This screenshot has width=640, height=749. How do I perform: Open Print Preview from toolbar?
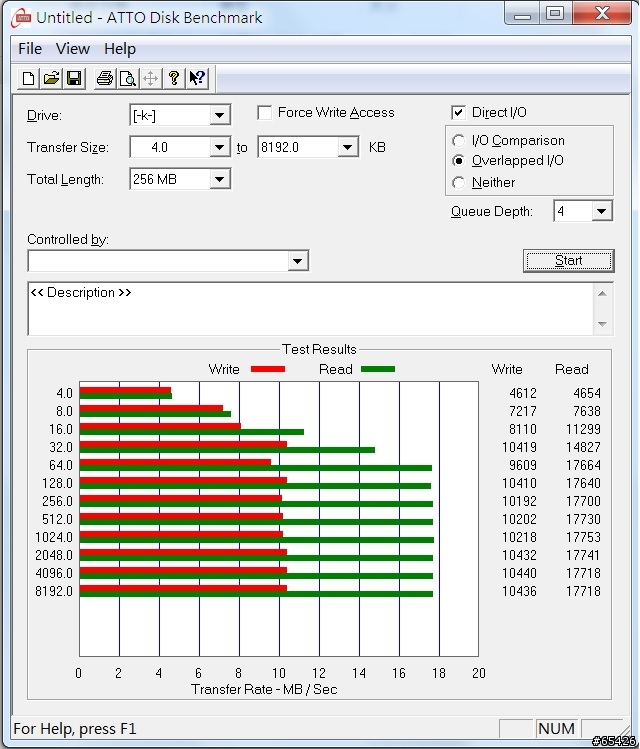(128, 78)
